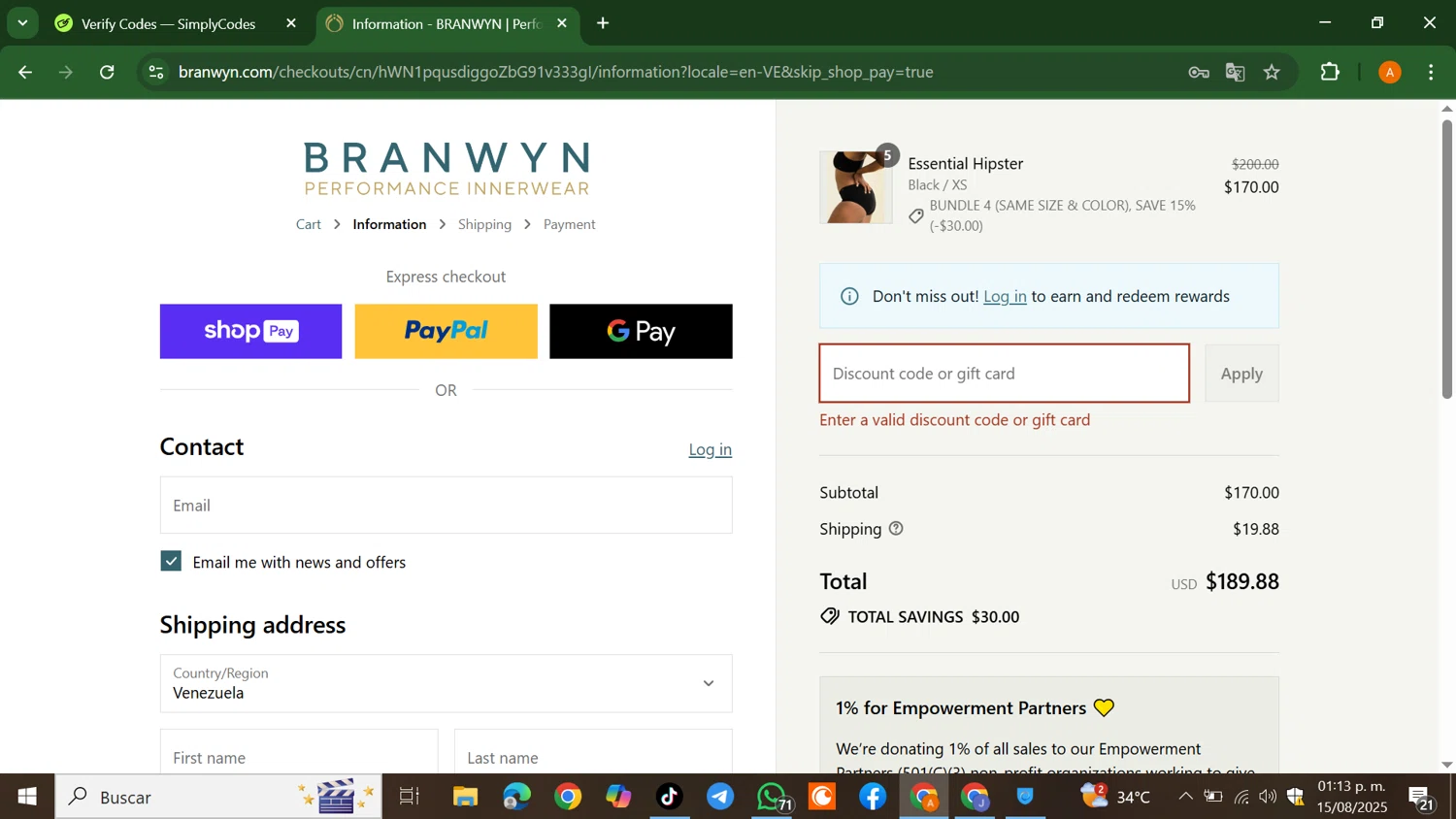This screenshot has width=1456, height=819.
Task: Click the info icon in rewards banner
Action: coord(849,296)
